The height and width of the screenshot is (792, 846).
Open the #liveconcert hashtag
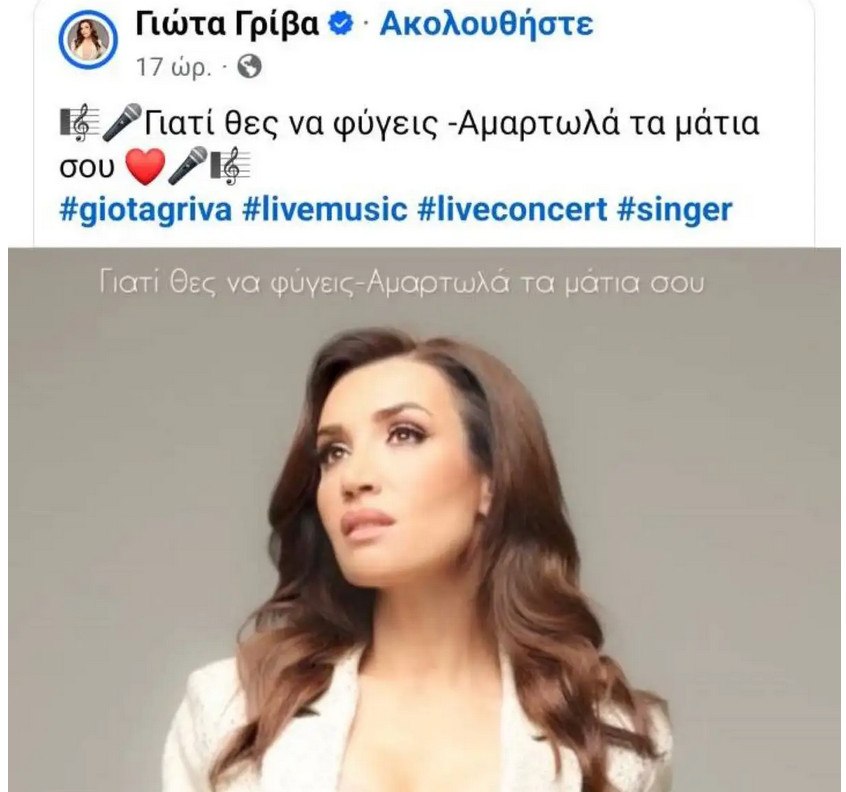[x=513, y=209]
